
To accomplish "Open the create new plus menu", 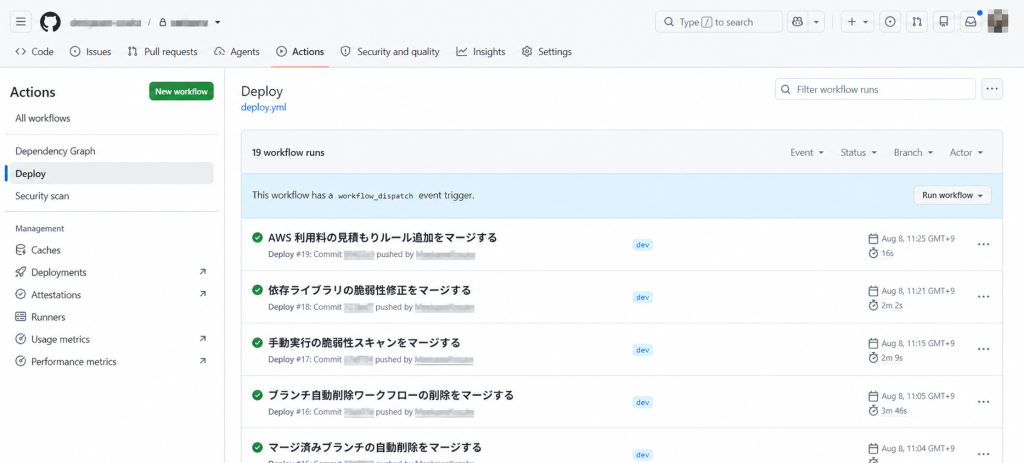I will coord(857,22).
